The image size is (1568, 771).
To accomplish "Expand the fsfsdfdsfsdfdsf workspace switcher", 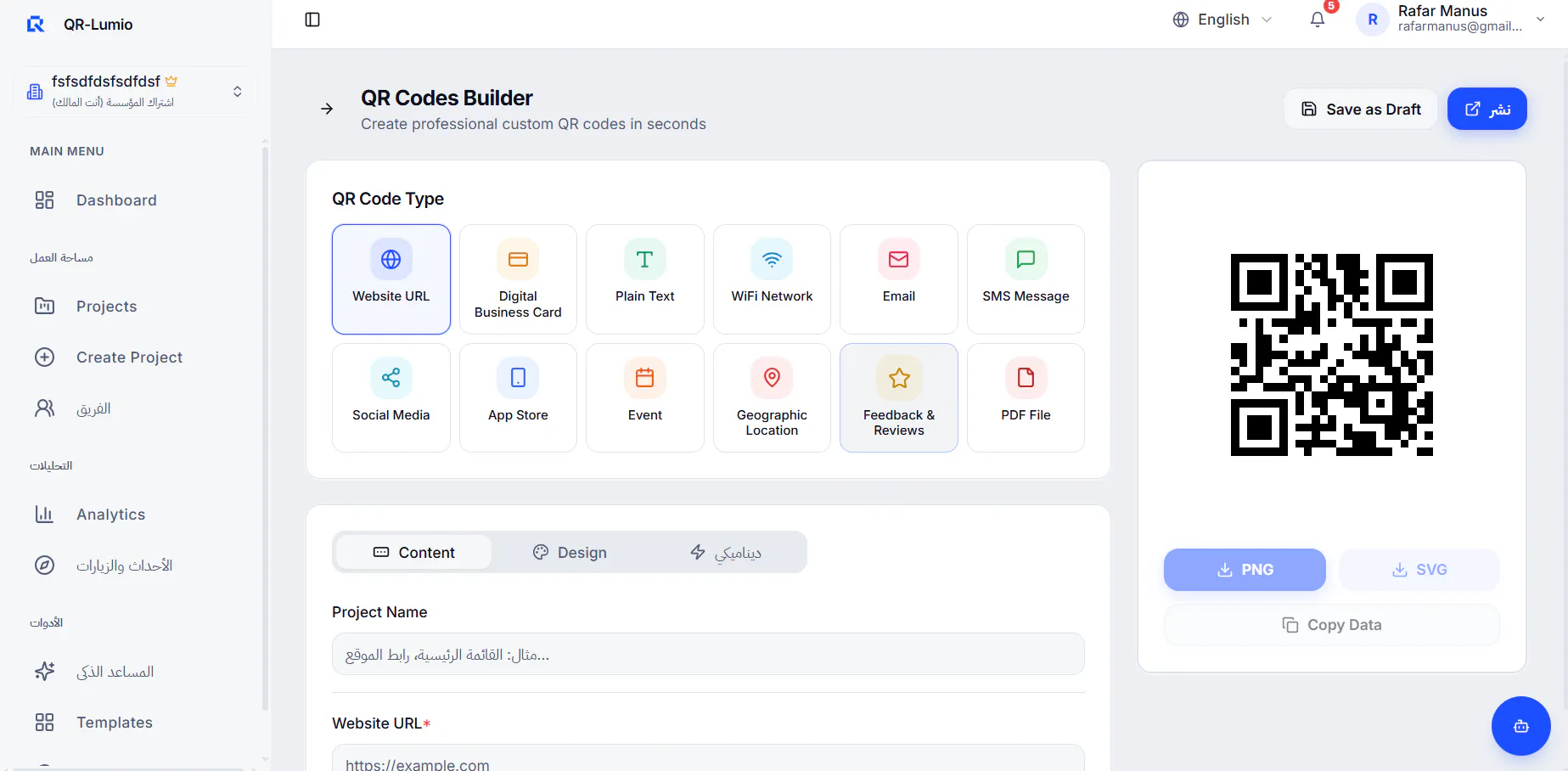I will 134,91.
